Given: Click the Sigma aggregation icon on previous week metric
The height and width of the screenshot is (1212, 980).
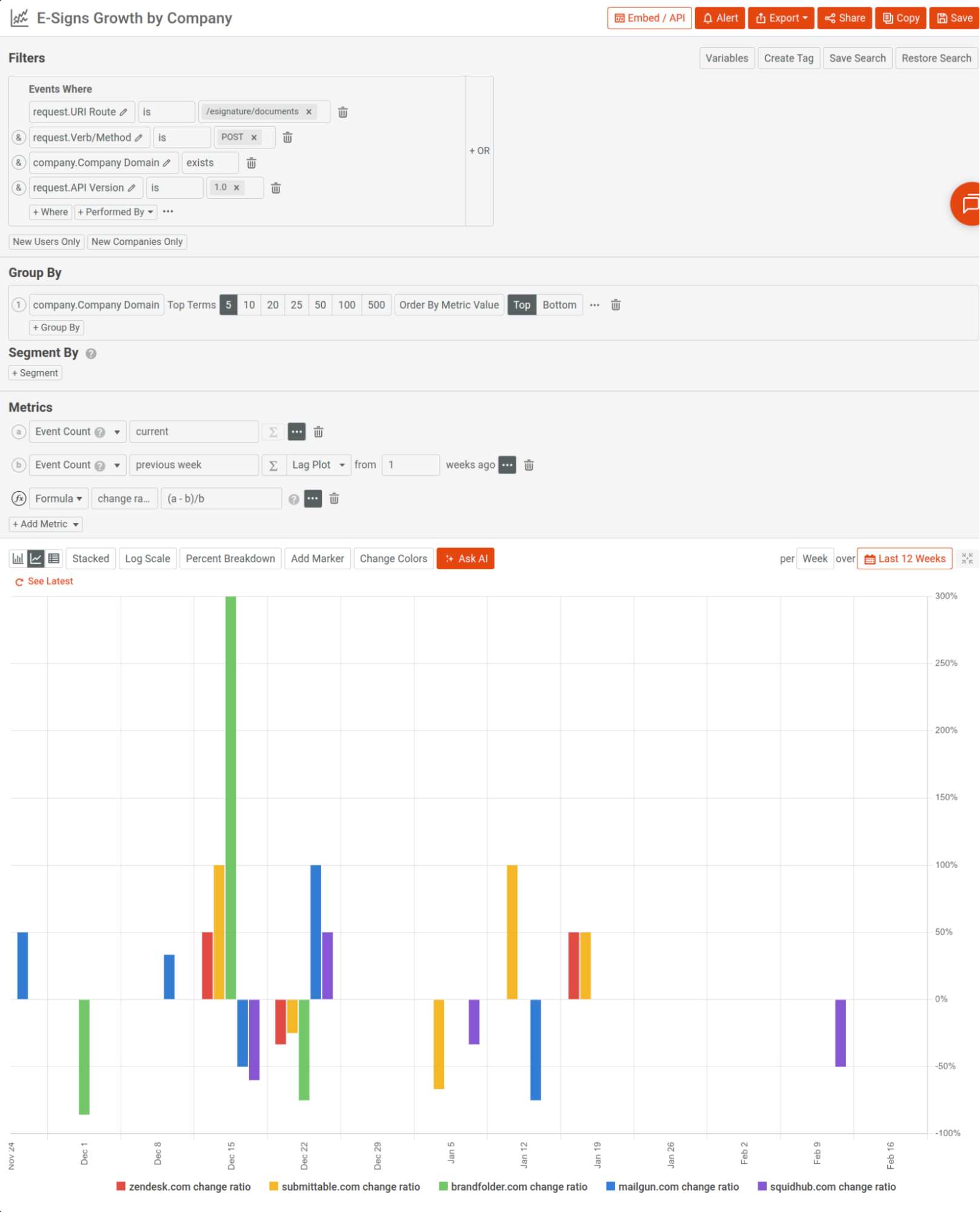Looking at the screenshot, I should (x=273, y=465).
